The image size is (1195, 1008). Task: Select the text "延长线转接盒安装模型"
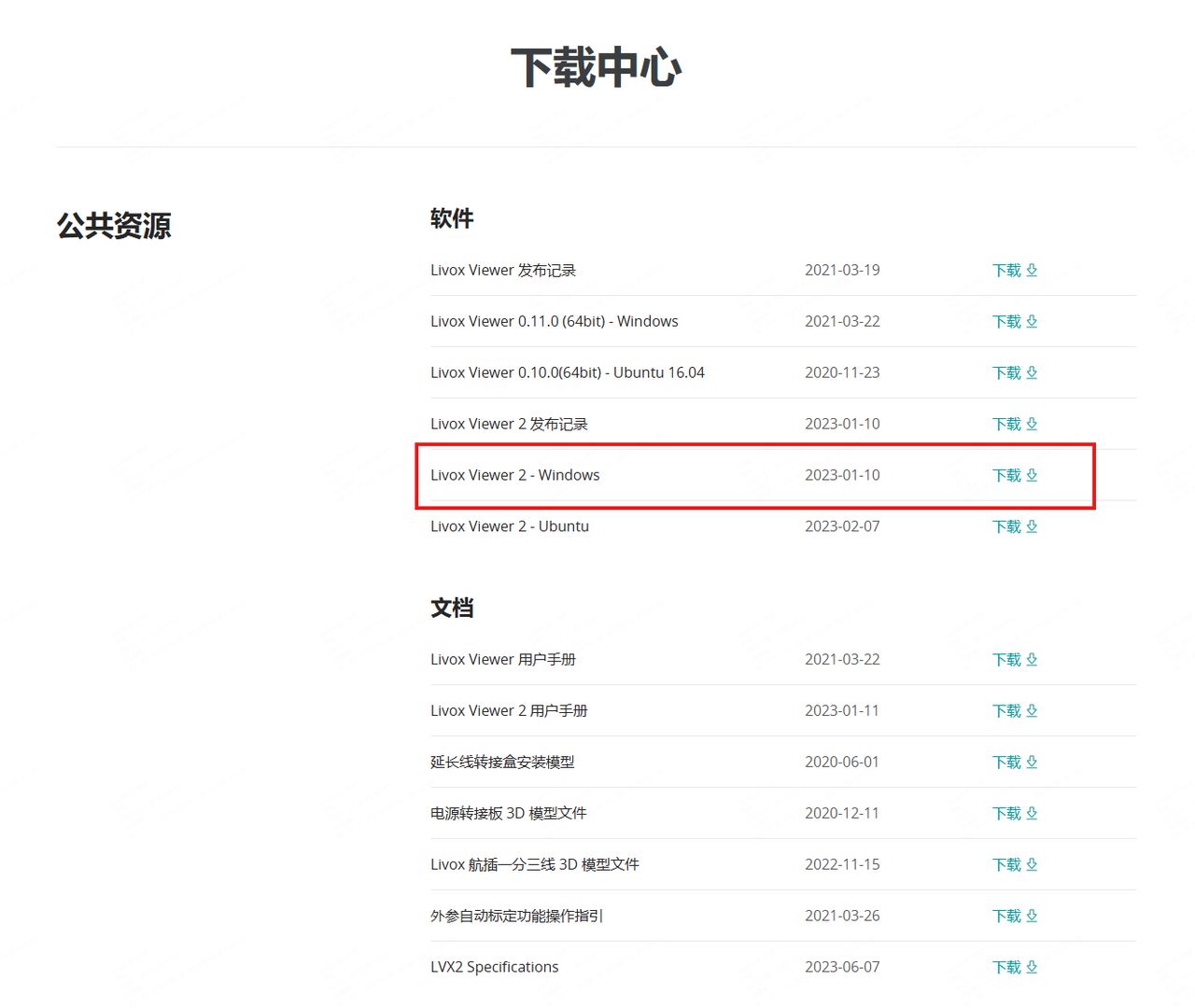coord(502,762)
